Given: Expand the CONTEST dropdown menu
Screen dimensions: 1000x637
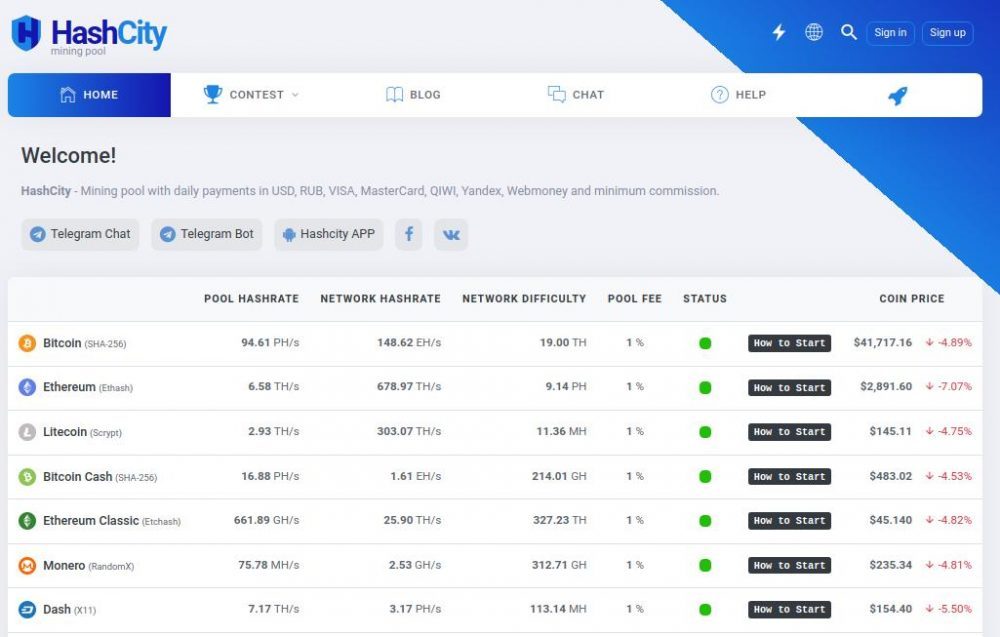Looking at the screenshot, I should point(256,94).
